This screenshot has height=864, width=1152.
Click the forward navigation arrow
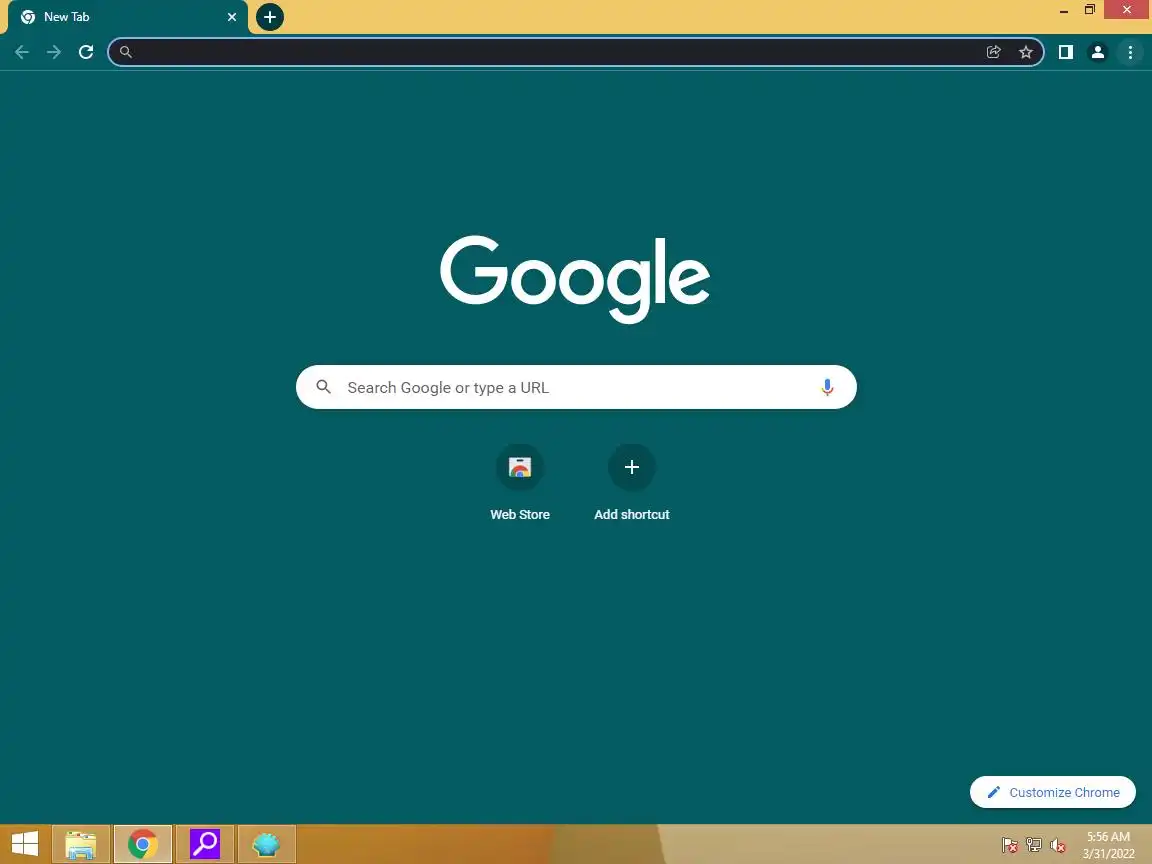point(54,52)
